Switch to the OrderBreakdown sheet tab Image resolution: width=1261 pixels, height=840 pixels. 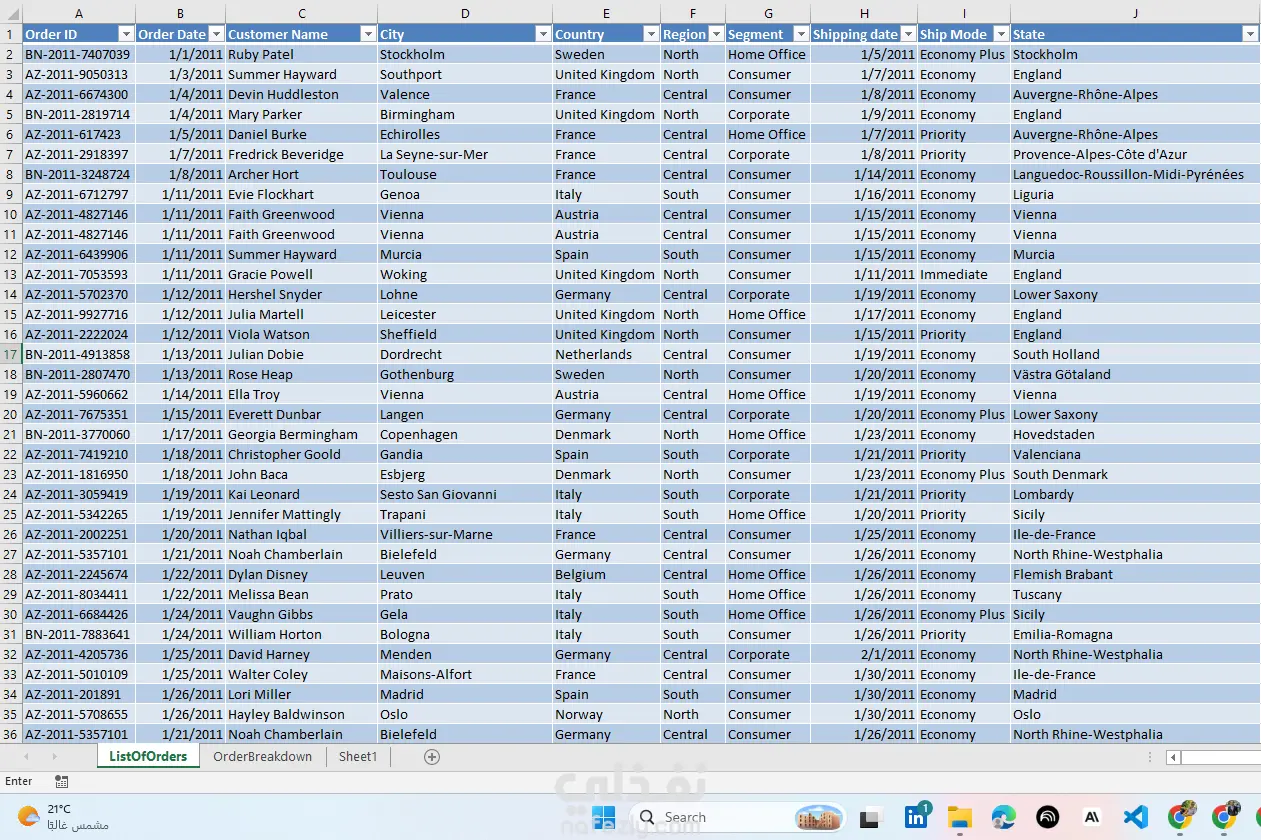point(262,757)
